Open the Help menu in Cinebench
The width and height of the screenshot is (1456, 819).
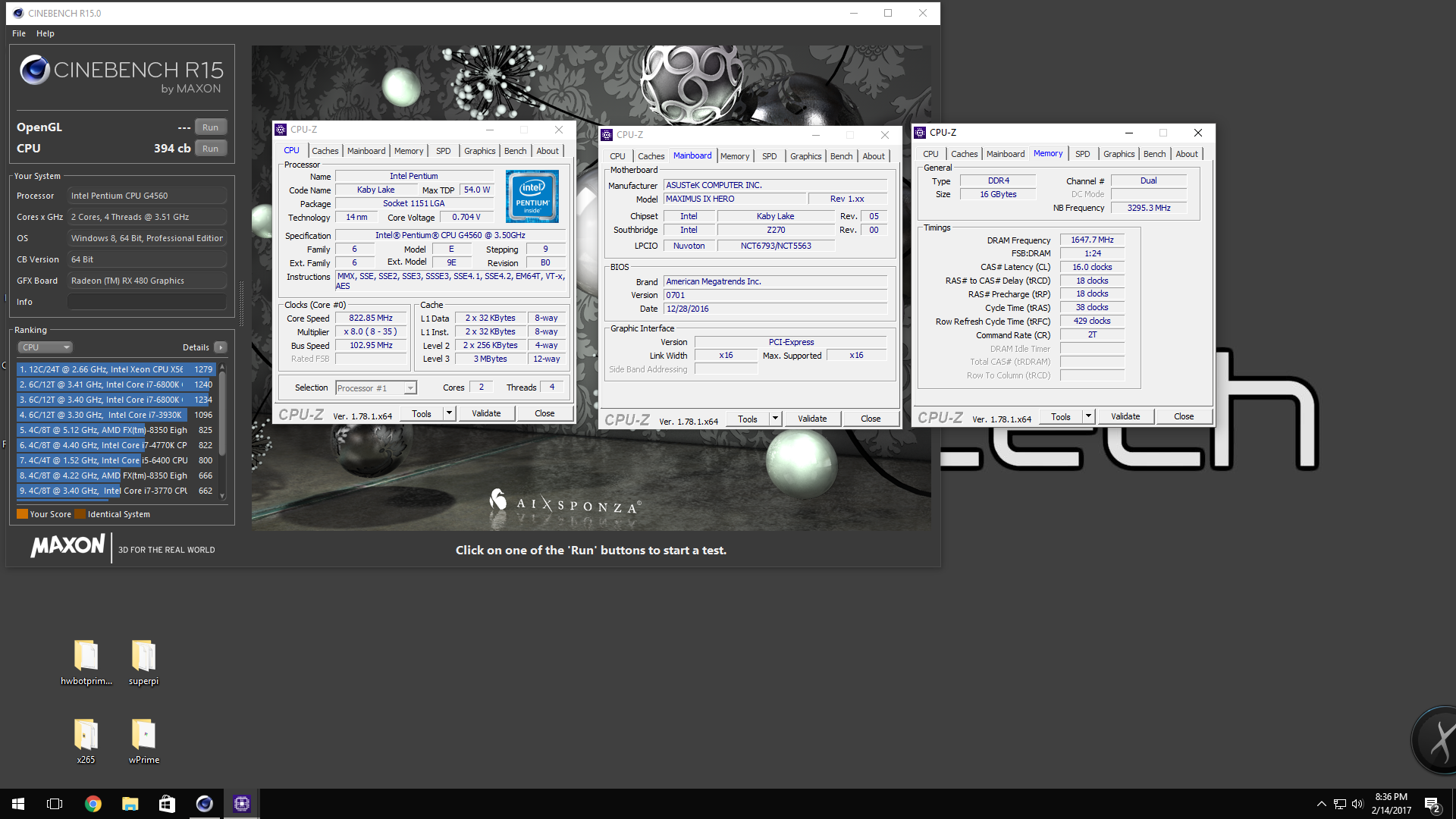(45, 33)
